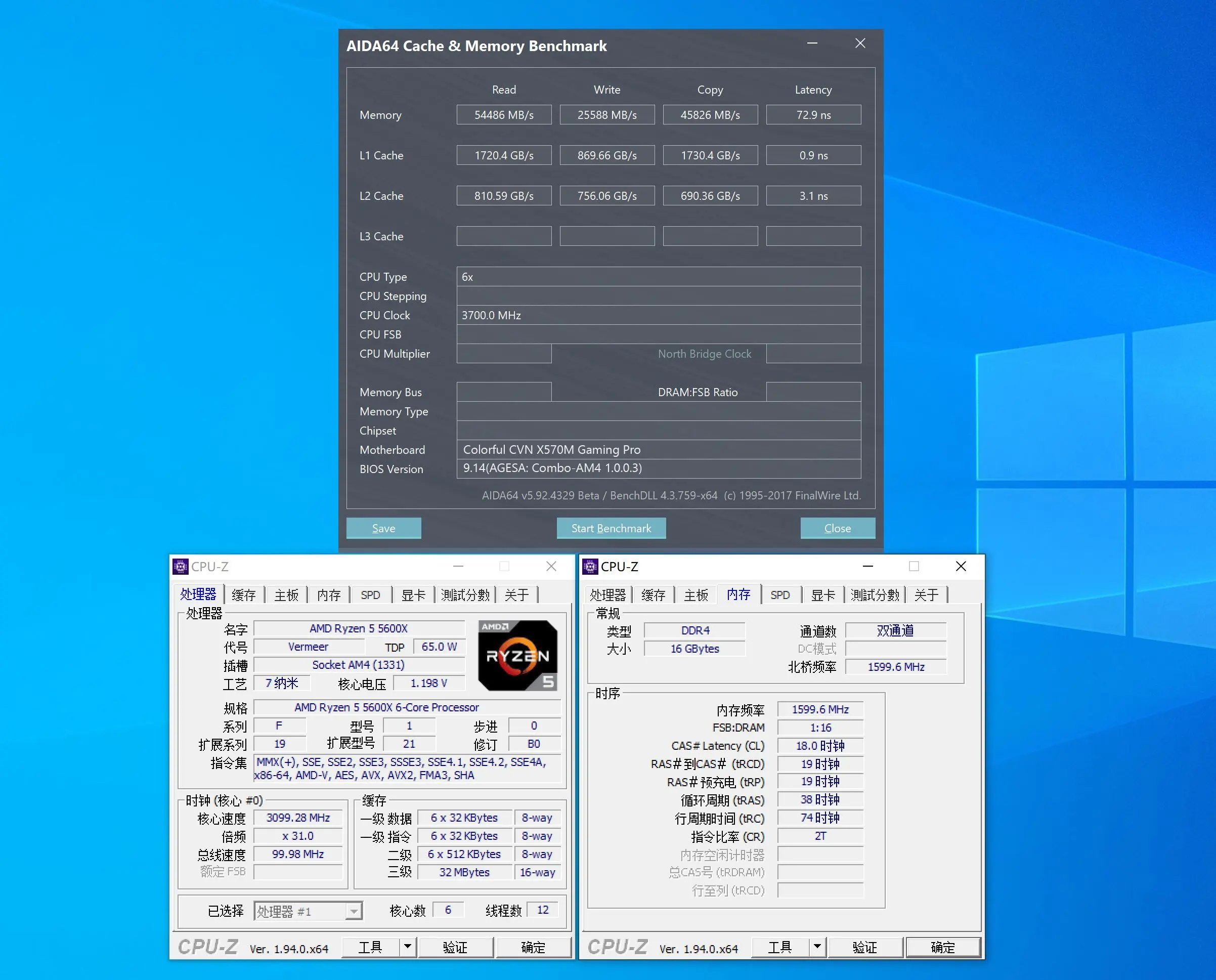Click the Memory Latency value 72.9 ns
1216x980 pixels.
(x=814, y=115)
